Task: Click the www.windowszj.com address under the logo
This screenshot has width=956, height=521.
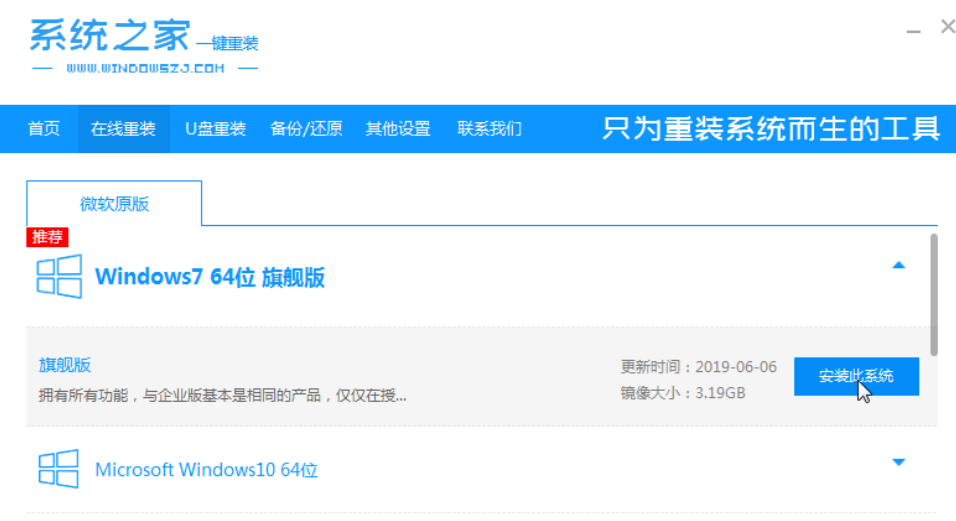Action: tap(146, 69)
